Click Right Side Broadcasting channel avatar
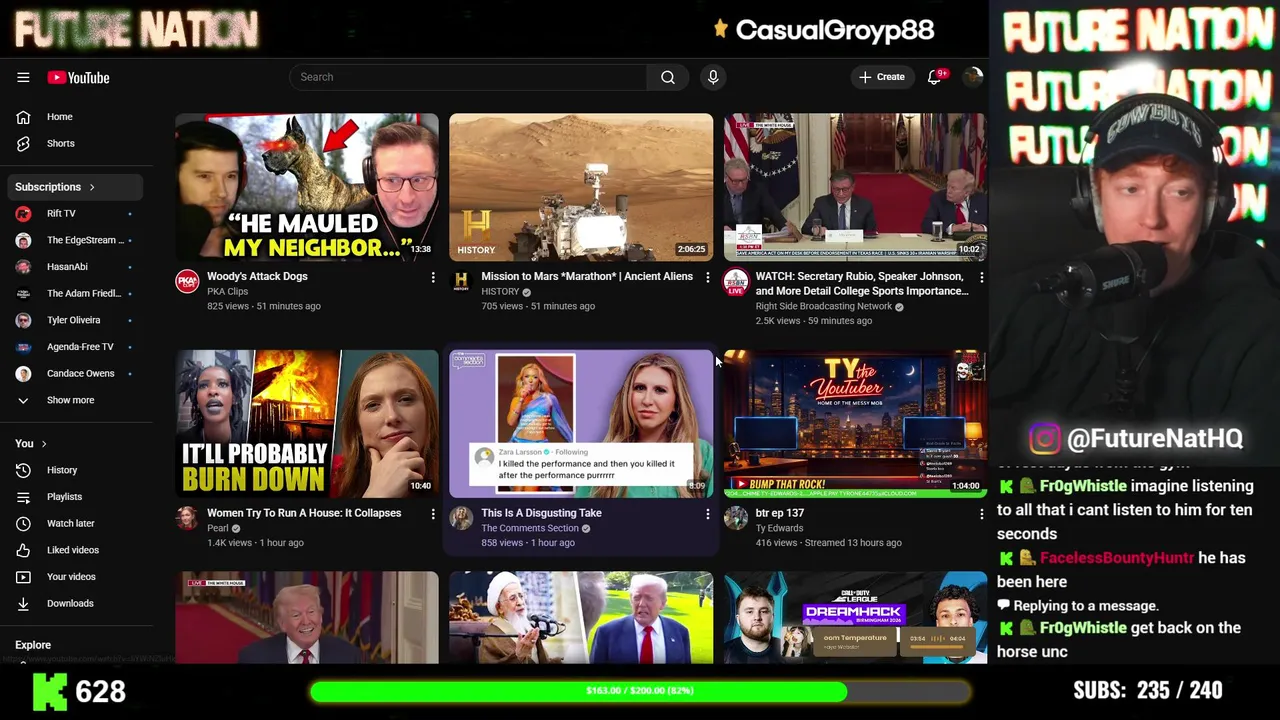This screenshot has height=720, width=1280. (735, 281)
